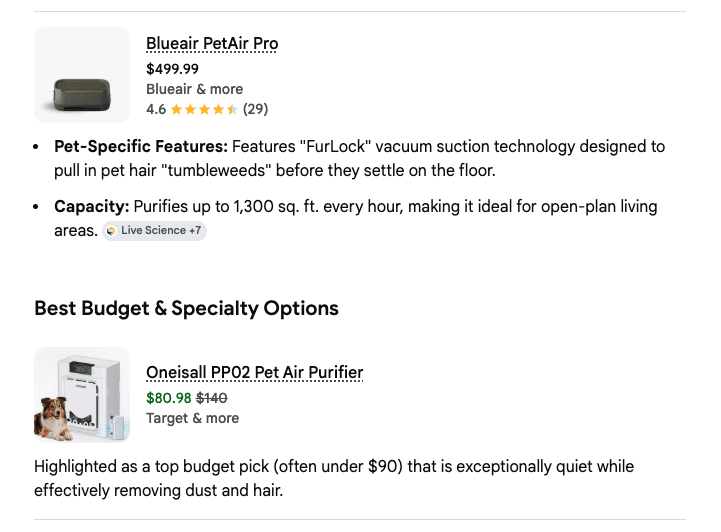The width and height of the screenshot is (721, 532).
Task: Open the "Blueair & more" sellers link
Action: (194, 89)
